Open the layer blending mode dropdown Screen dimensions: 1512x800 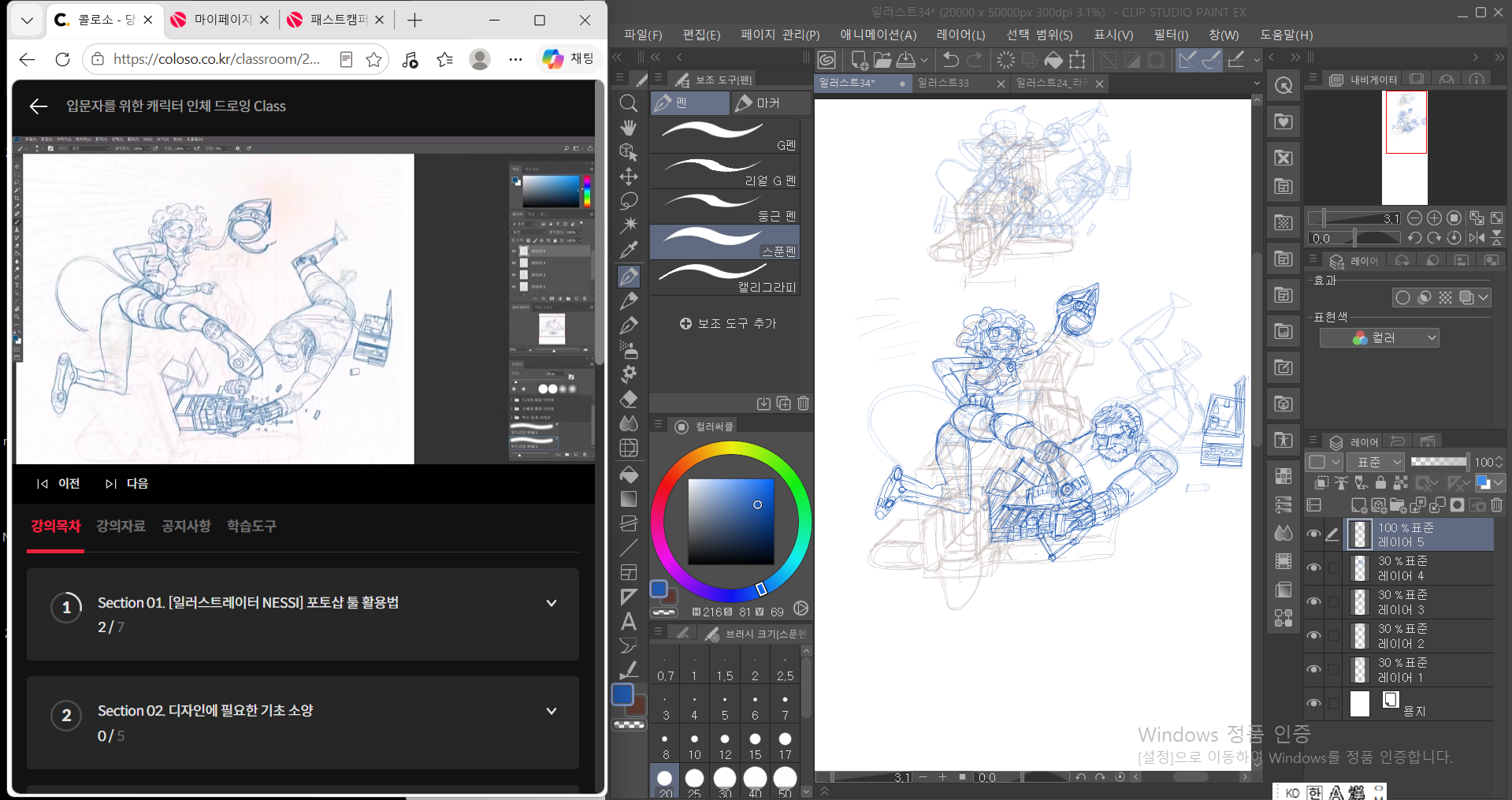click(1376, 462)
